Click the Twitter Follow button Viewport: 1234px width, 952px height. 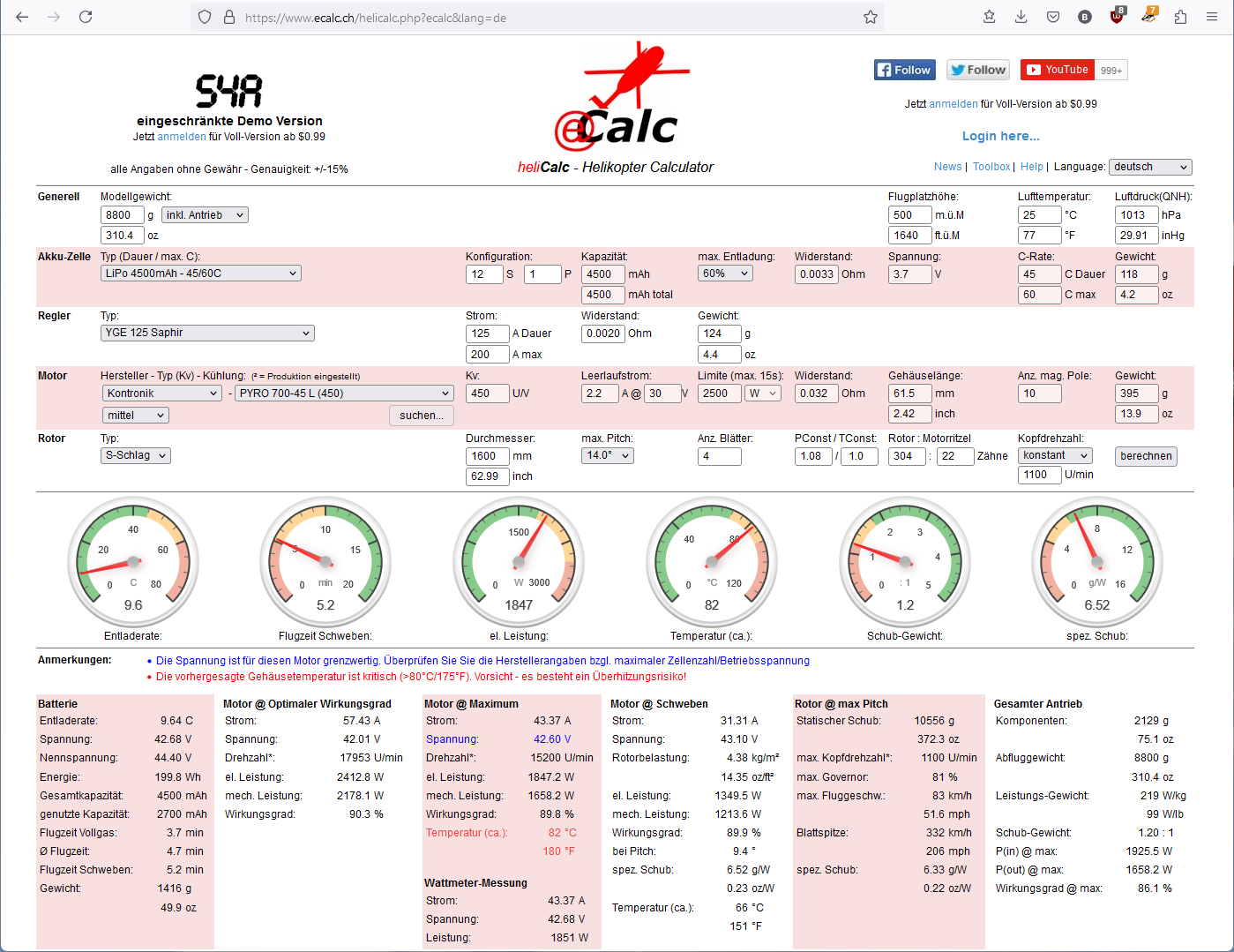[x=978, y=70]
